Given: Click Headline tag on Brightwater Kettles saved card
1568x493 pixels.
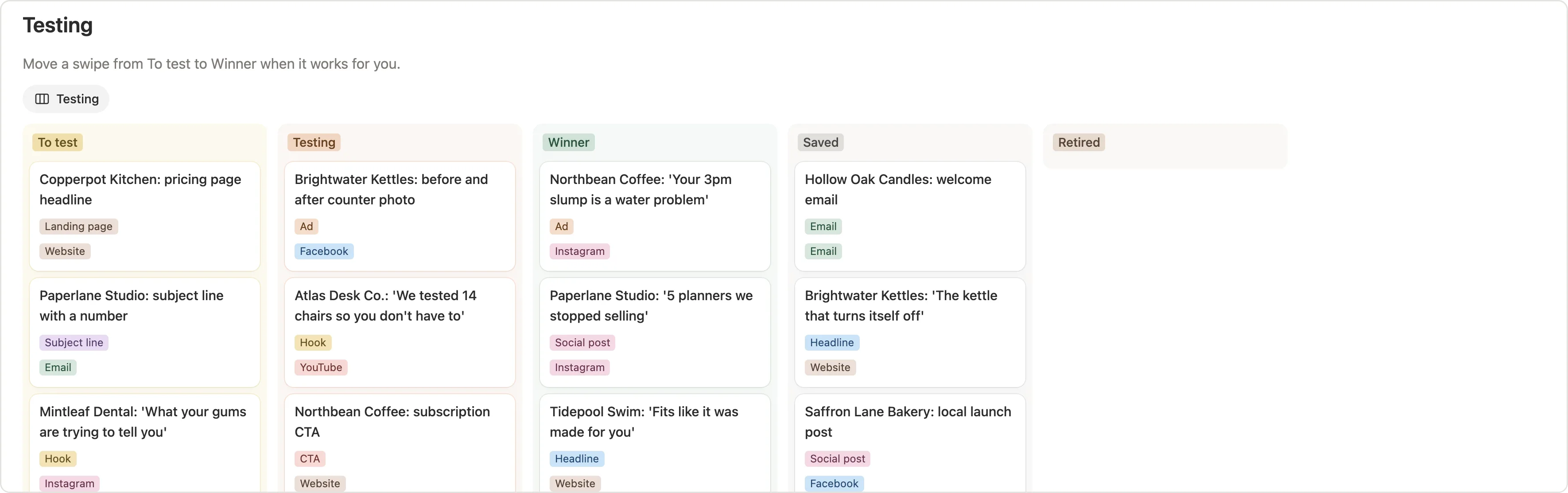Looking at the screenshot, I should 832,343.
